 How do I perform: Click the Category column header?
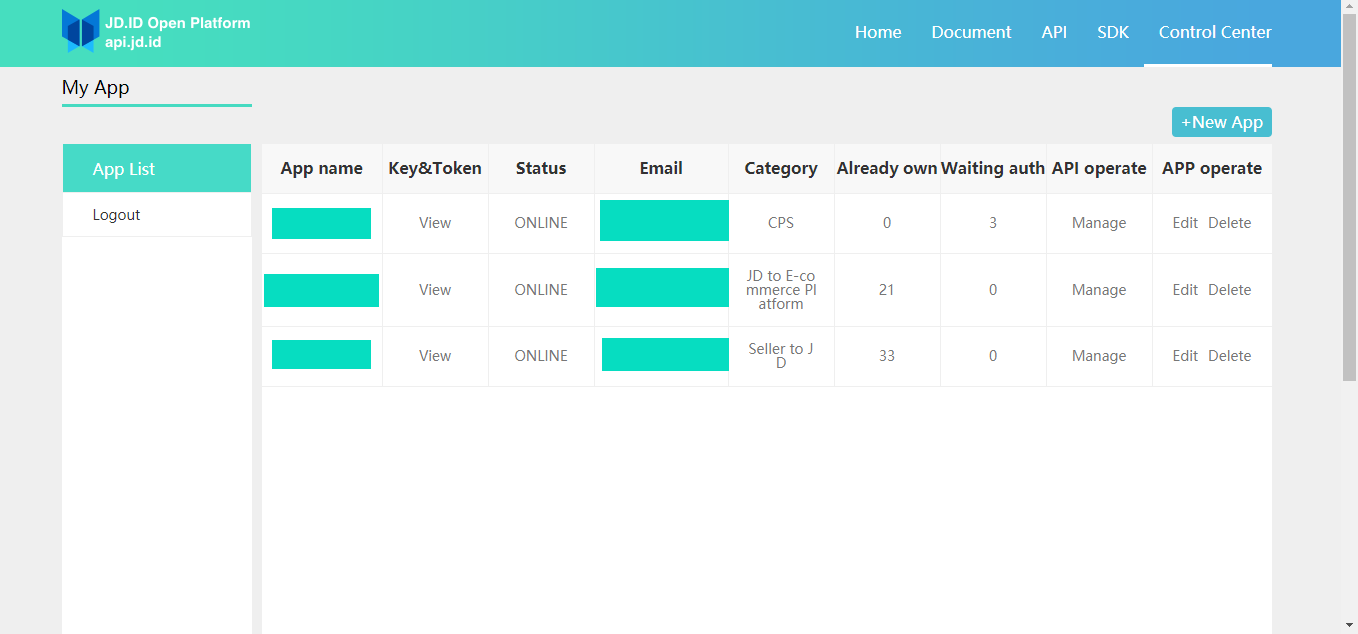(x=781, y=168)
